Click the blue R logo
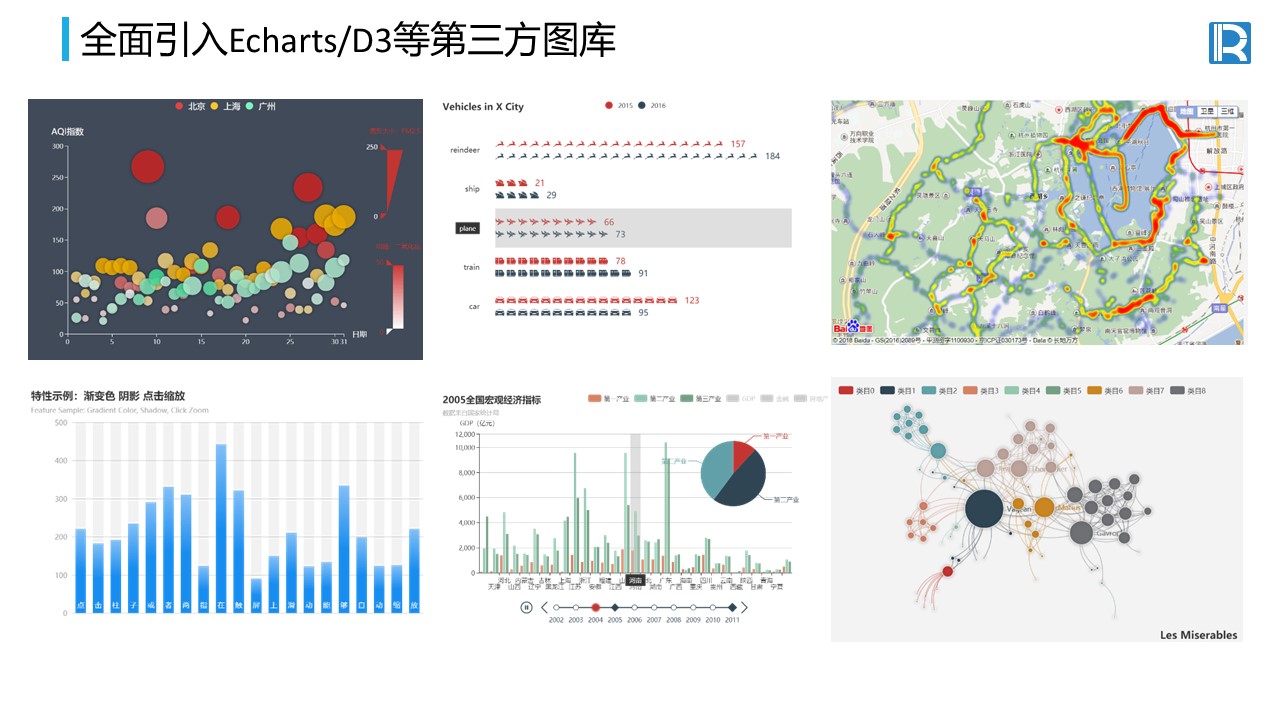The image size is (1280, 720). pyautogui.click(x=1230, y=43)
